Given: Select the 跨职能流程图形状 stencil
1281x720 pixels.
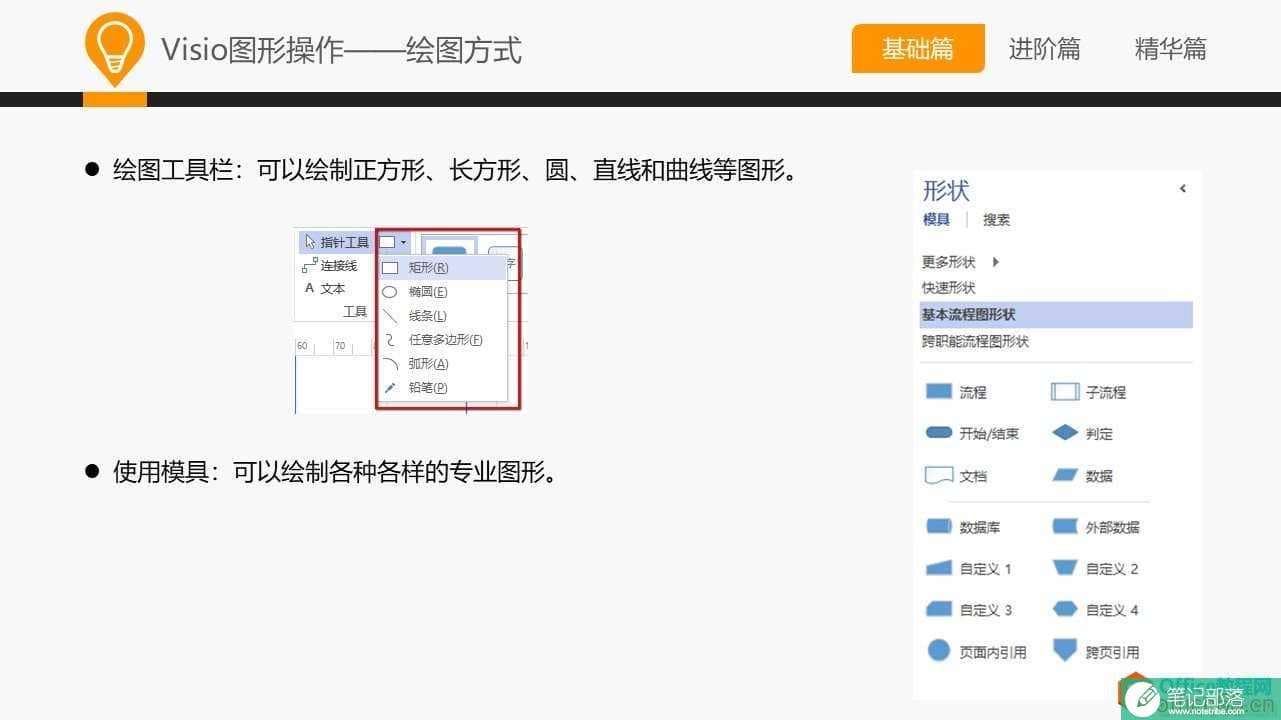Looking at the screenshot, I should click(975, 342).
